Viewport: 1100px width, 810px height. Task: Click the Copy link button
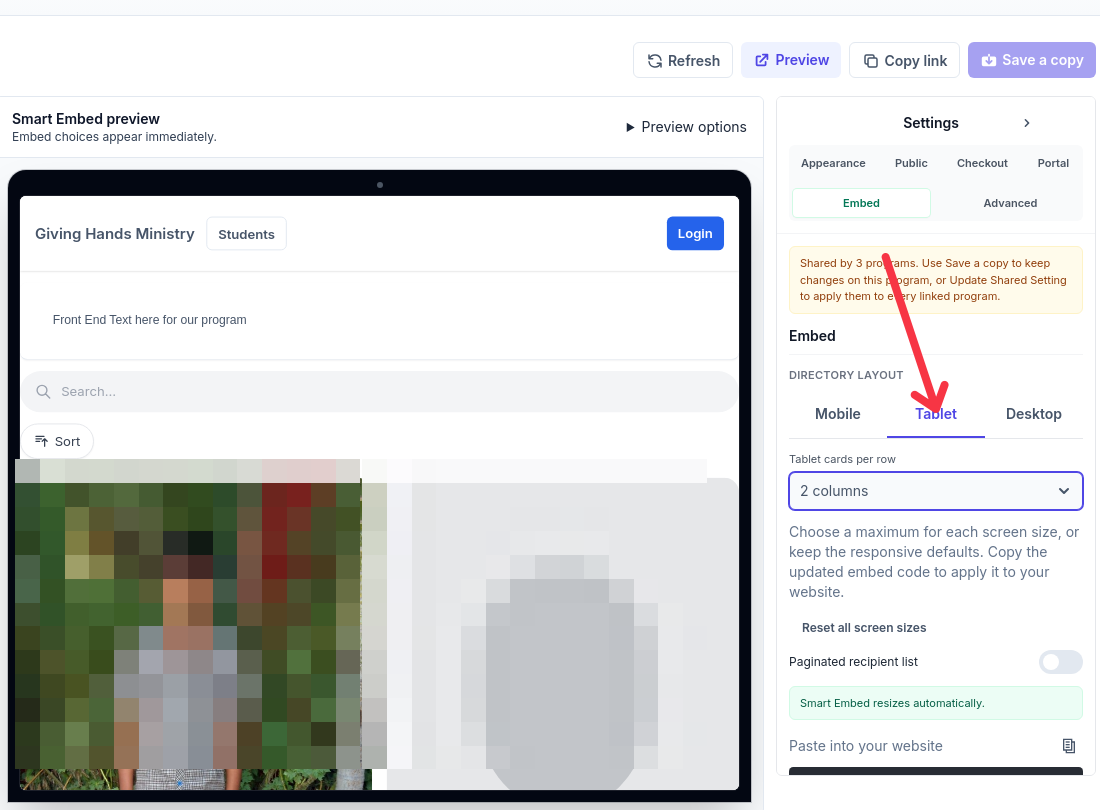click(904, 60)
